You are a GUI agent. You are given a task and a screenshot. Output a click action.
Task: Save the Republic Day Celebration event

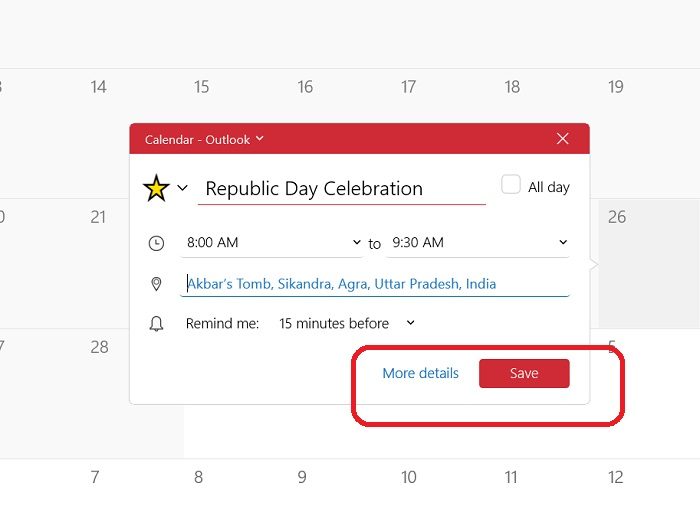pyautogui.click(x=524, y=374)
